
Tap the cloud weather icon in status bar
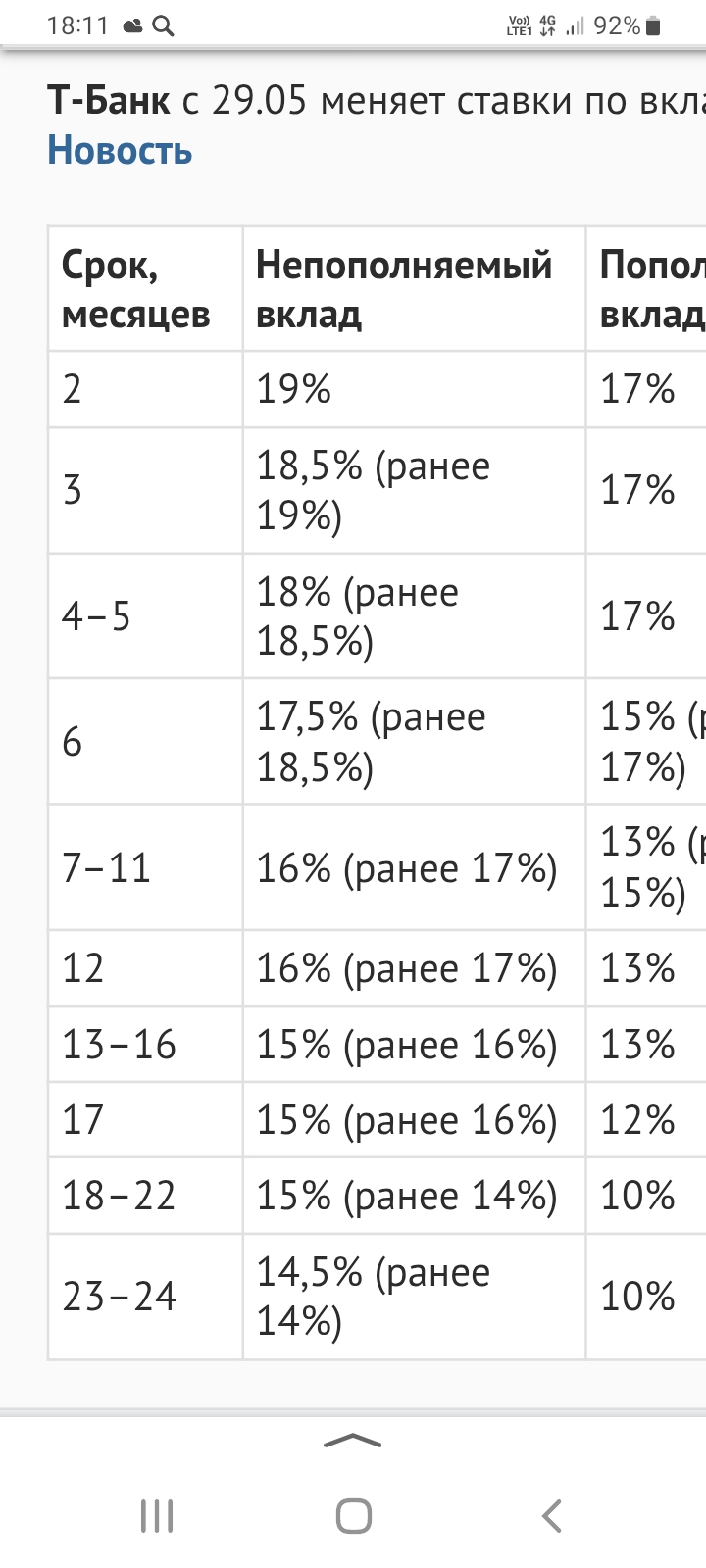point(133,27)
